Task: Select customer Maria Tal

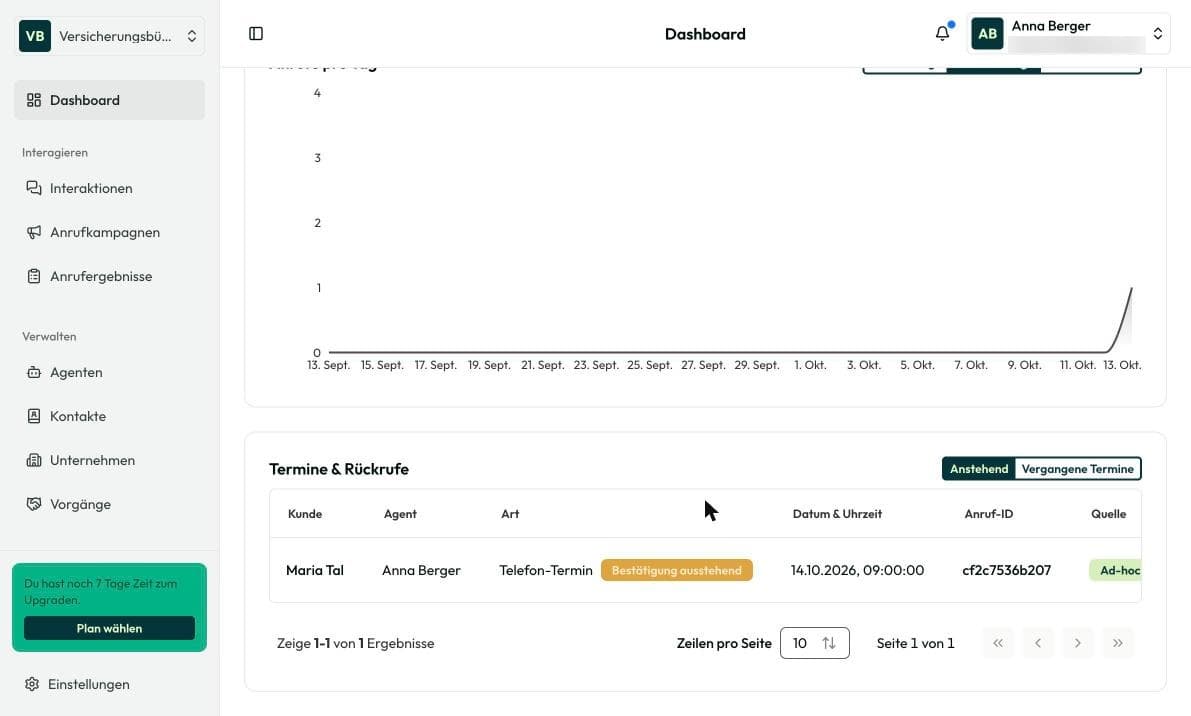Action: point(314,570)
